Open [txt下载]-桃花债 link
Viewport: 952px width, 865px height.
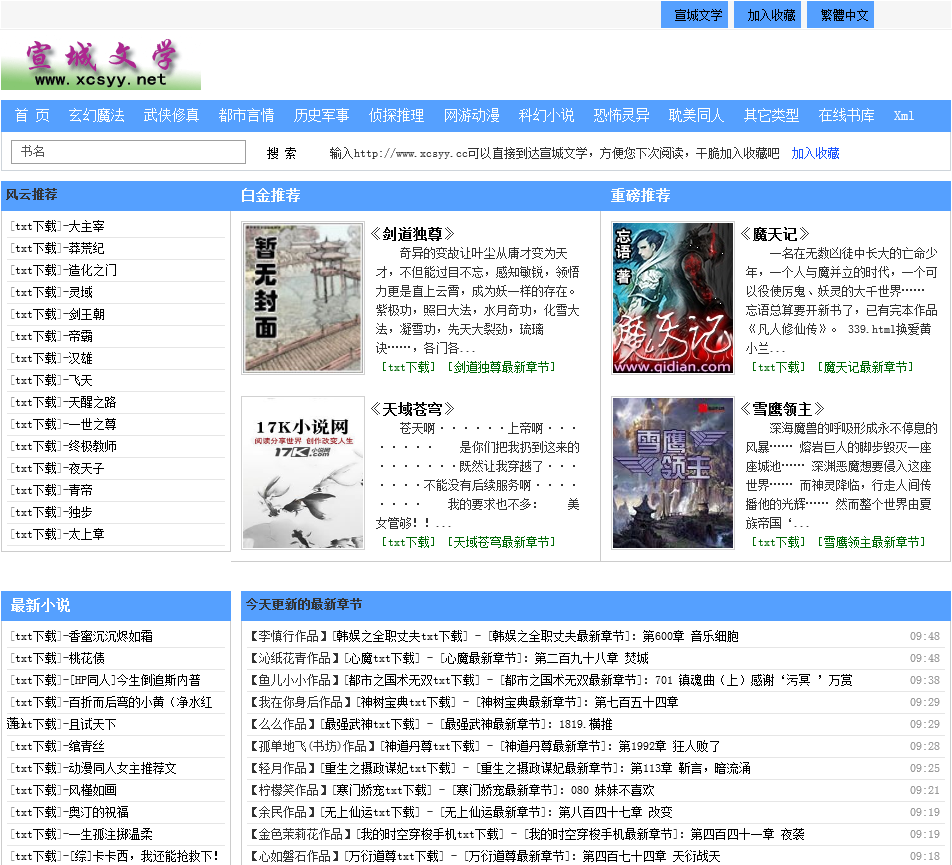57,658
